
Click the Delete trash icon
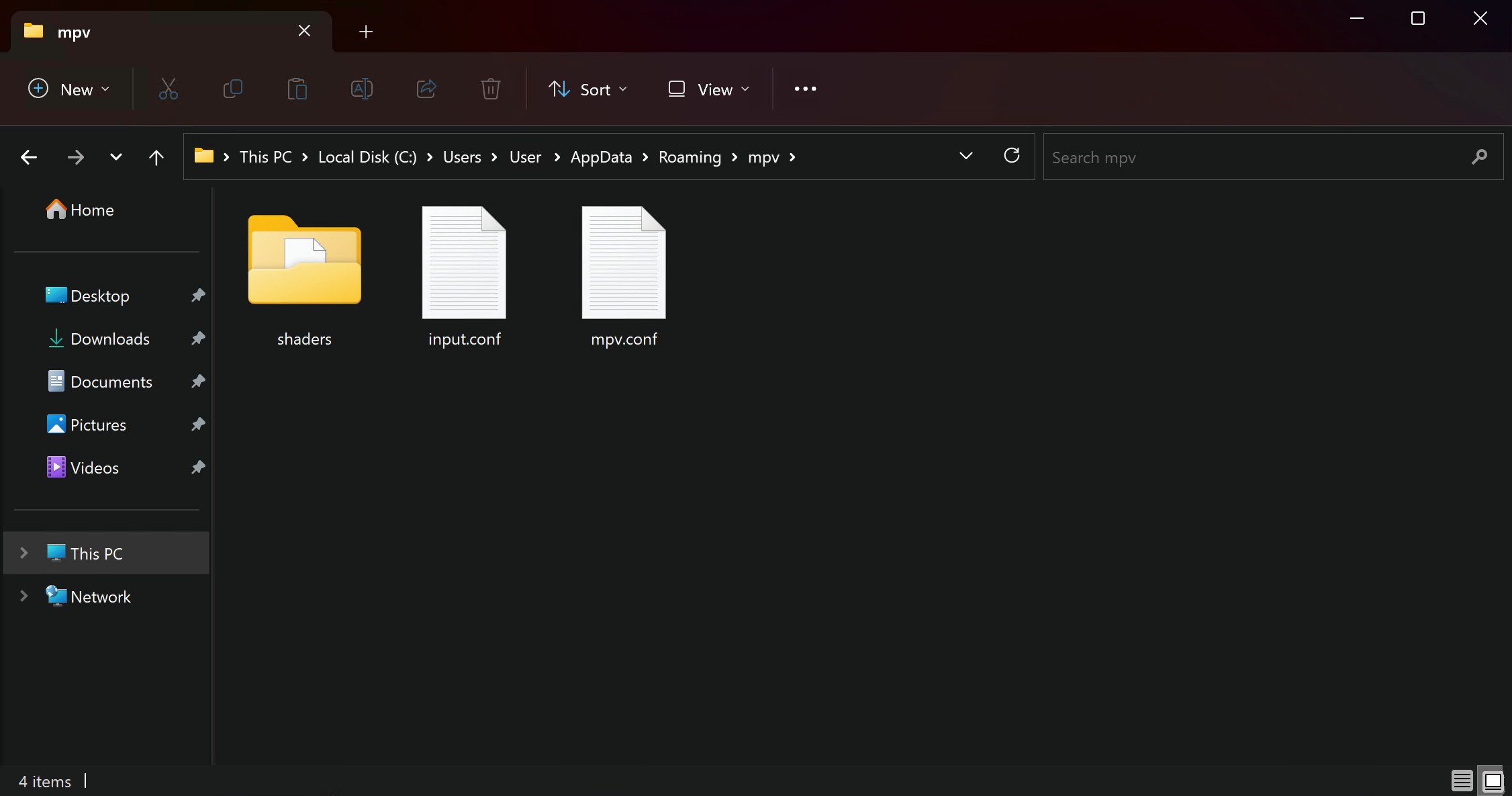[x=490, y=89]
